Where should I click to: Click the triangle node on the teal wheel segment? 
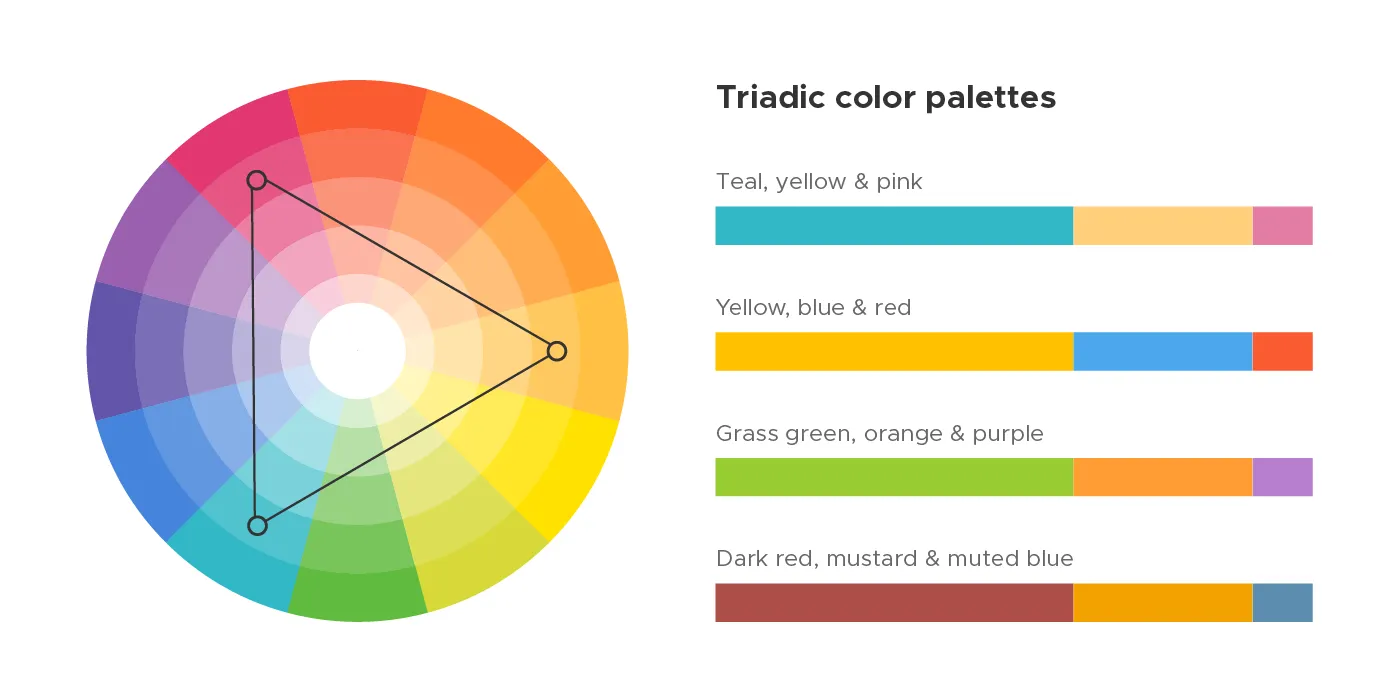click(x=258, y=525)
